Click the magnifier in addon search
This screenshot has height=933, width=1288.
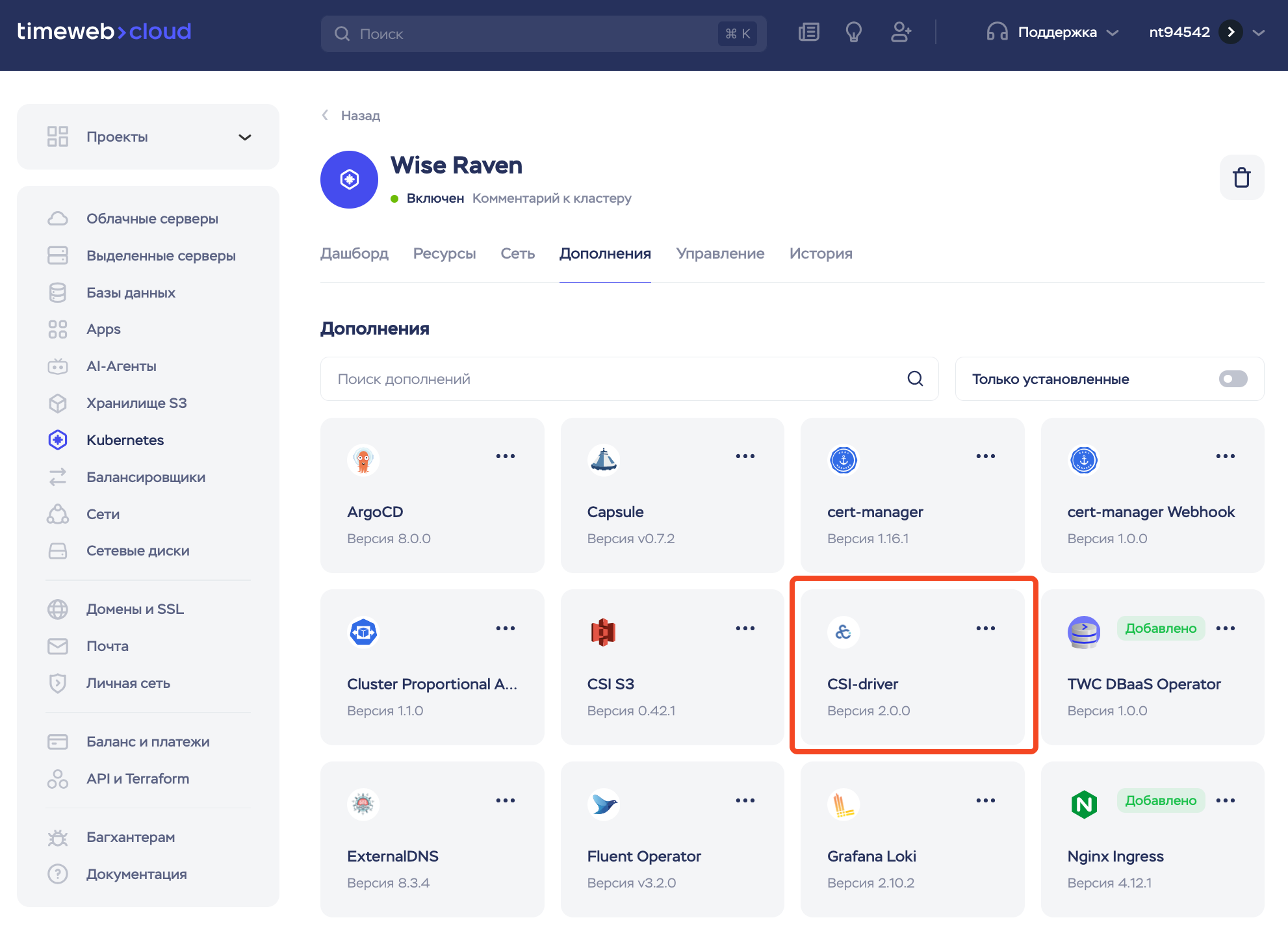(915, 379)
